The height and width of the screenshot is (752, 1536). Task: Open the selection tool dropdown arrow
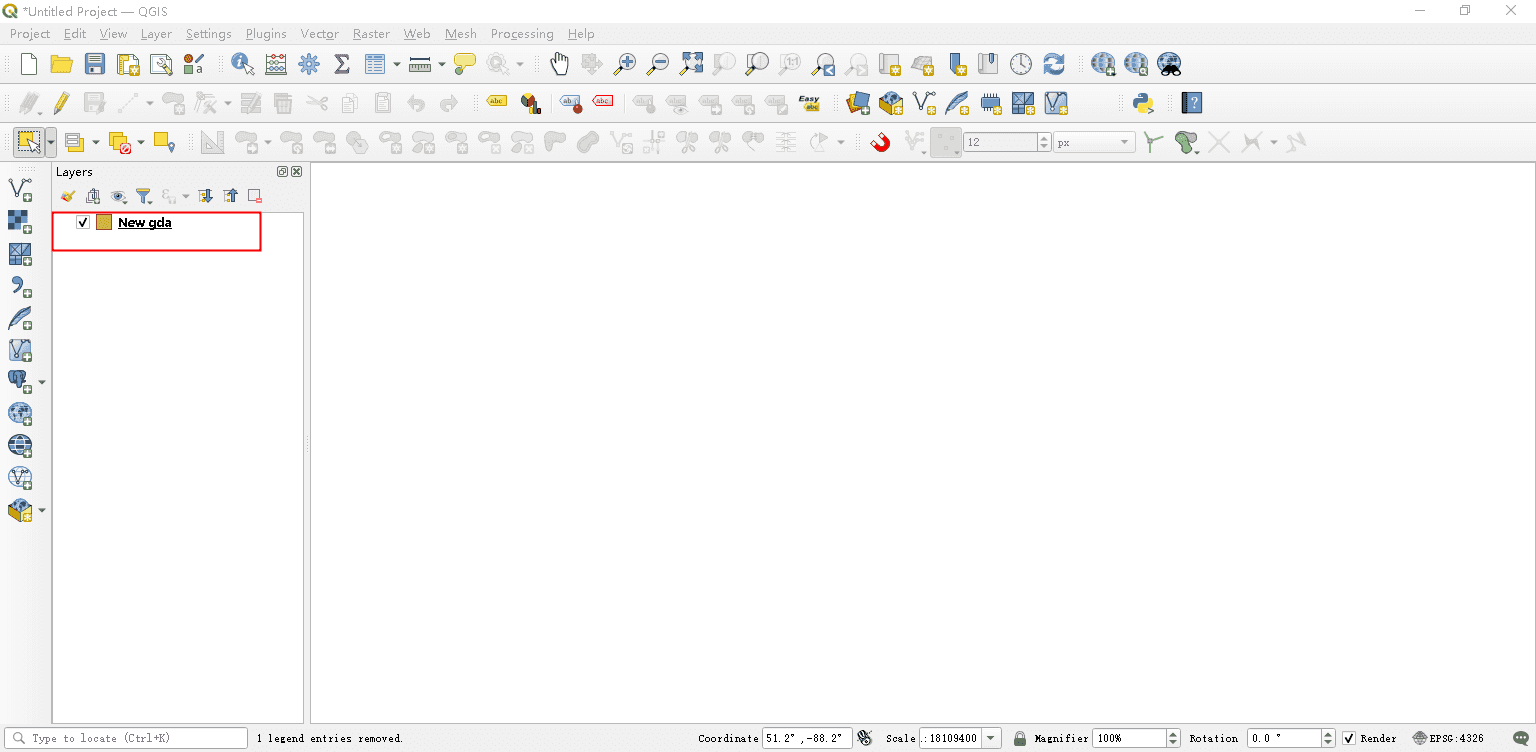click(x=51, y=143)
